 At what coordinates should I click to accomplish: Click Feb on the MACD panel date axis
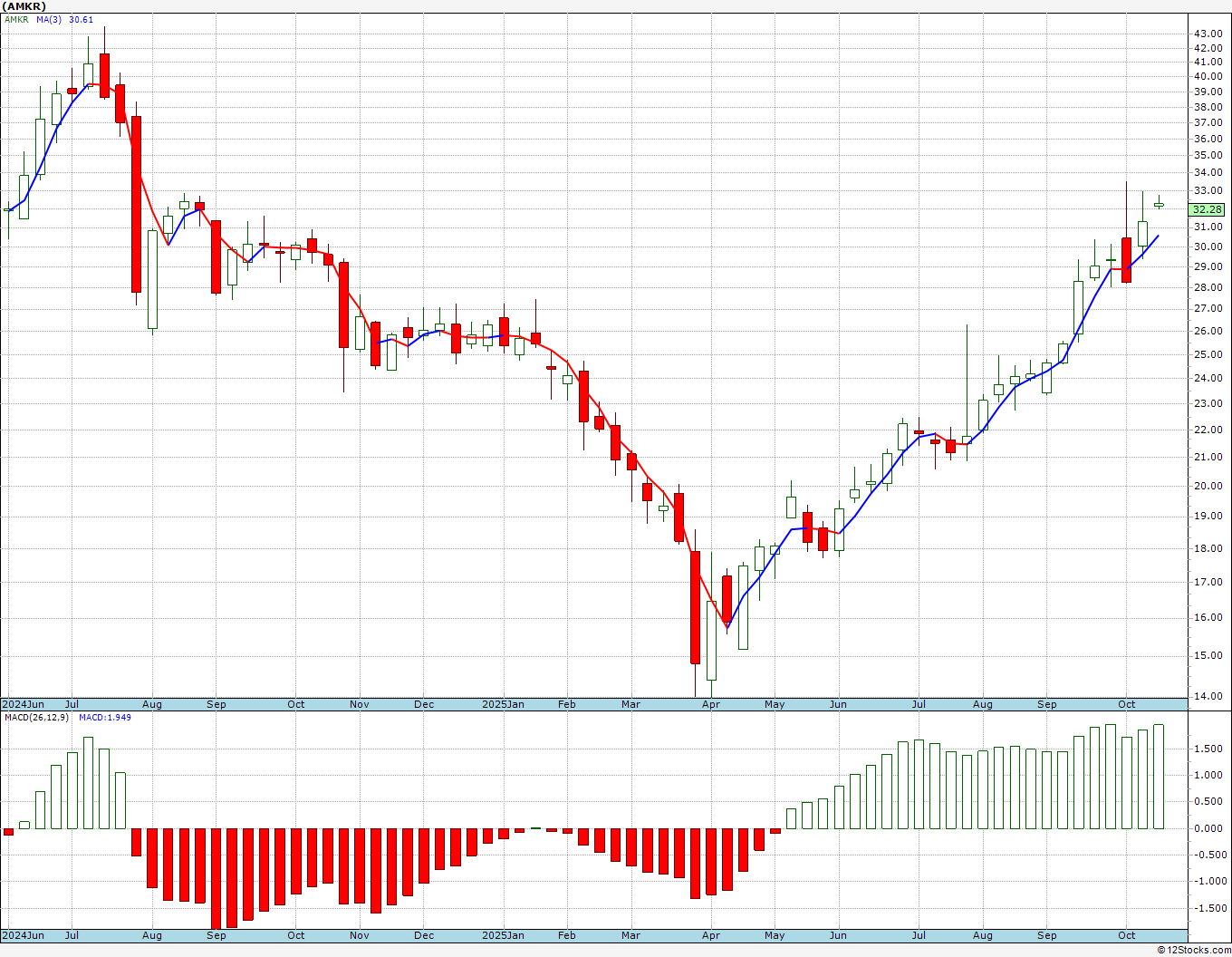tap(567, 935)
